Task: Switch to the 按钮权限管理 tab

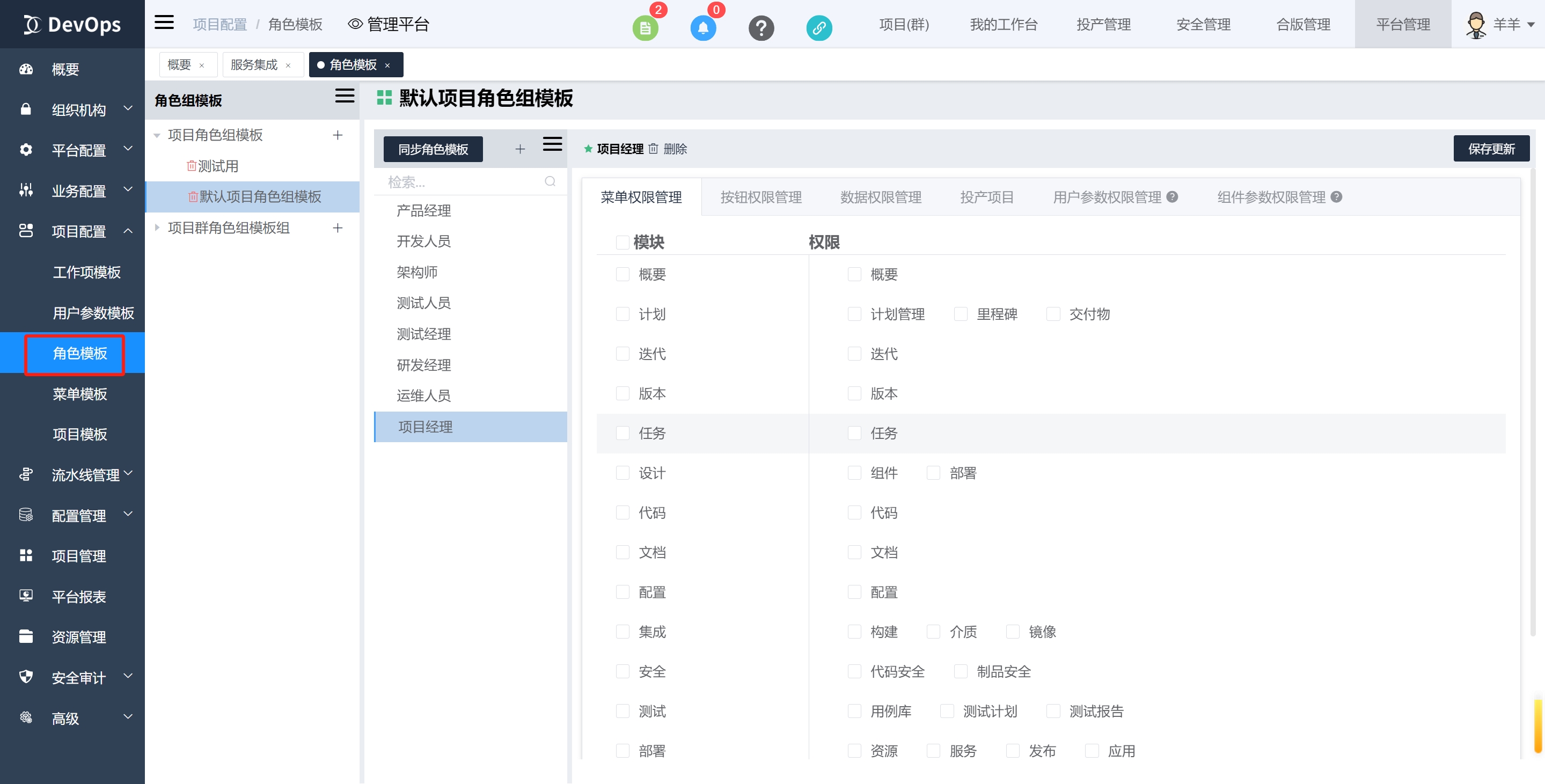Action: coord(760,197)
